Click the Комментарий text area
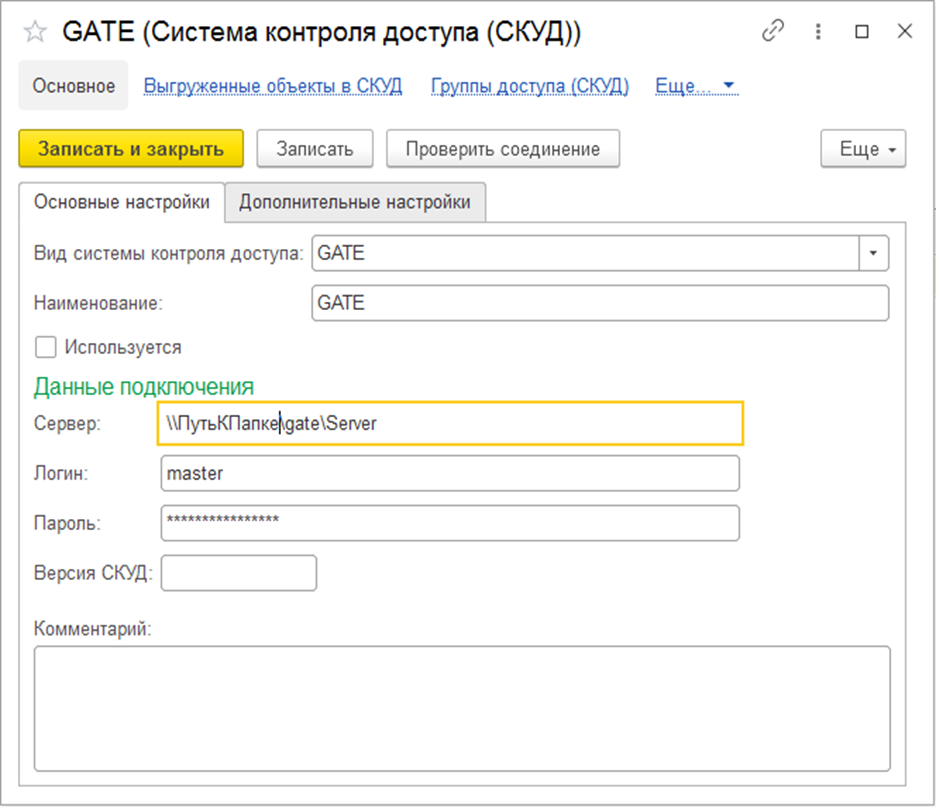936x807 pixels. coord(461,708)
